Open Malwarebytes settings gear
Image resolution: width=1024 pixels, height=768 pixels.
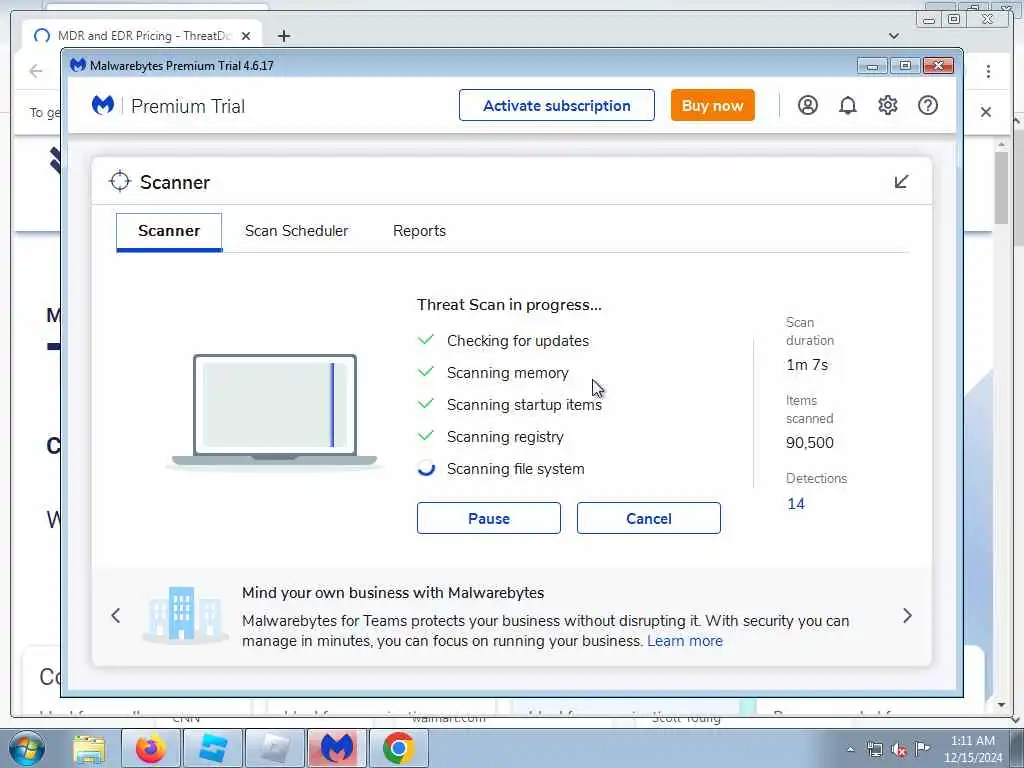tap(888, 105)
